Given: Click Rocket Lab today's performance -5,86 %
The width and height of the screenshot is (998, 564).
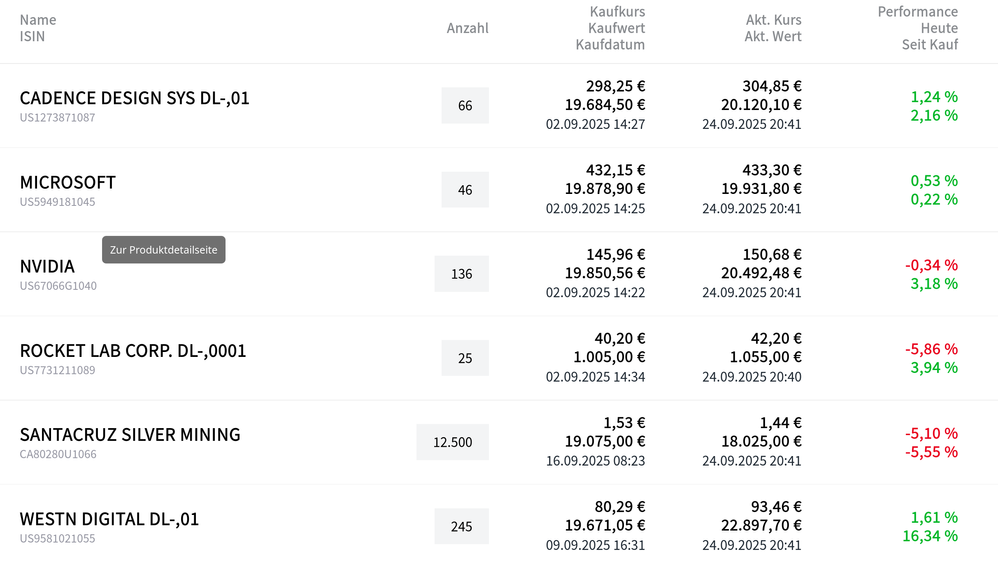Looking at the screenshot, I should pos(931,349).
